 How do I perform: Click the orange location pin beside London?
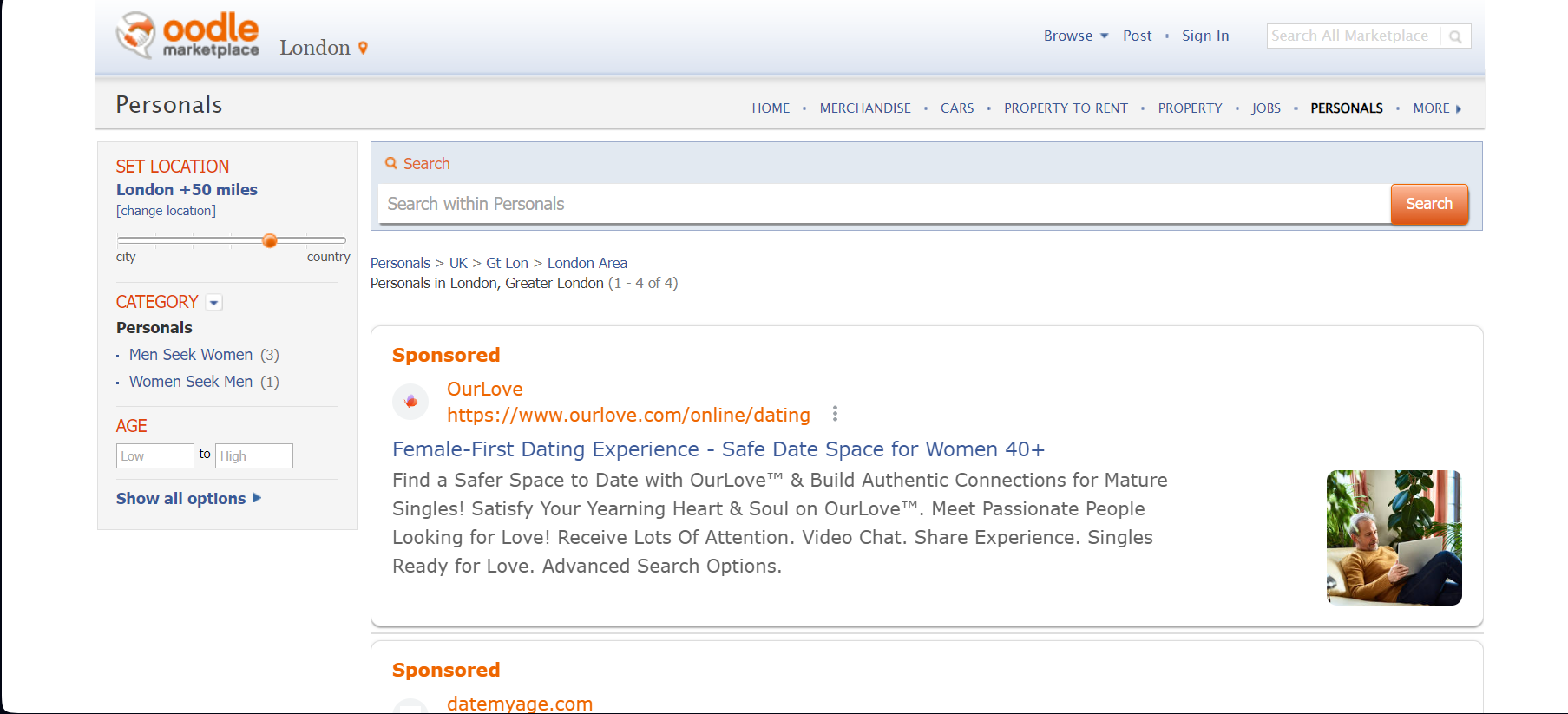click(363, 48)
